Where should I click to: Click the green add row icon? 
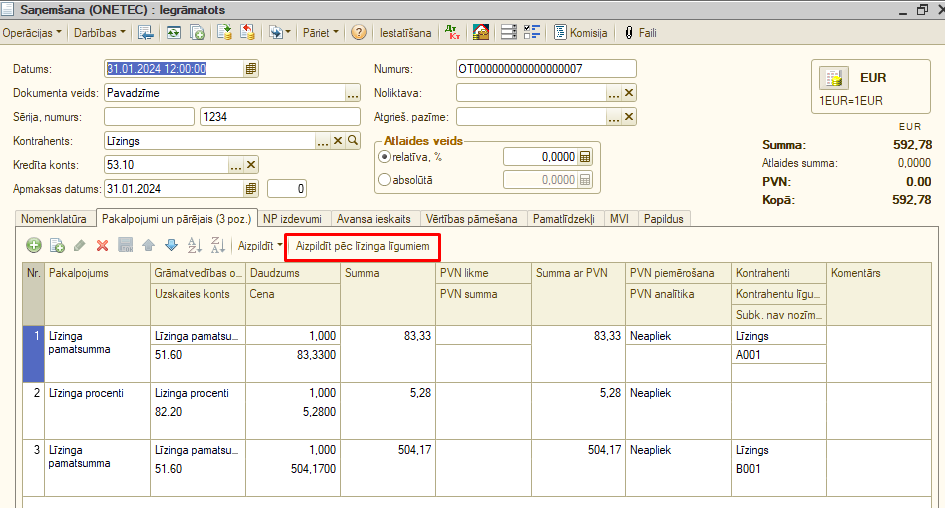click(34, 245)
